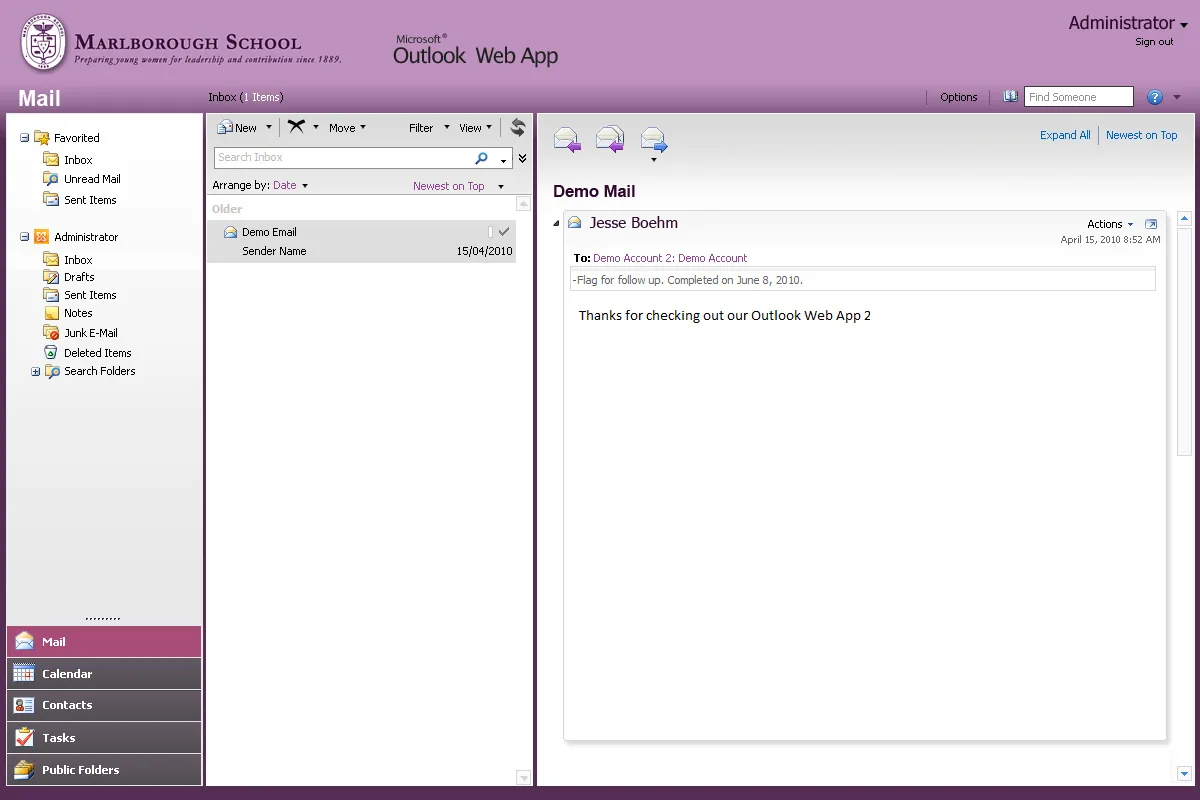Click the category box on Demo Email
The height and width of the screenshot is (800, 1200).
[x=490, y=232]
